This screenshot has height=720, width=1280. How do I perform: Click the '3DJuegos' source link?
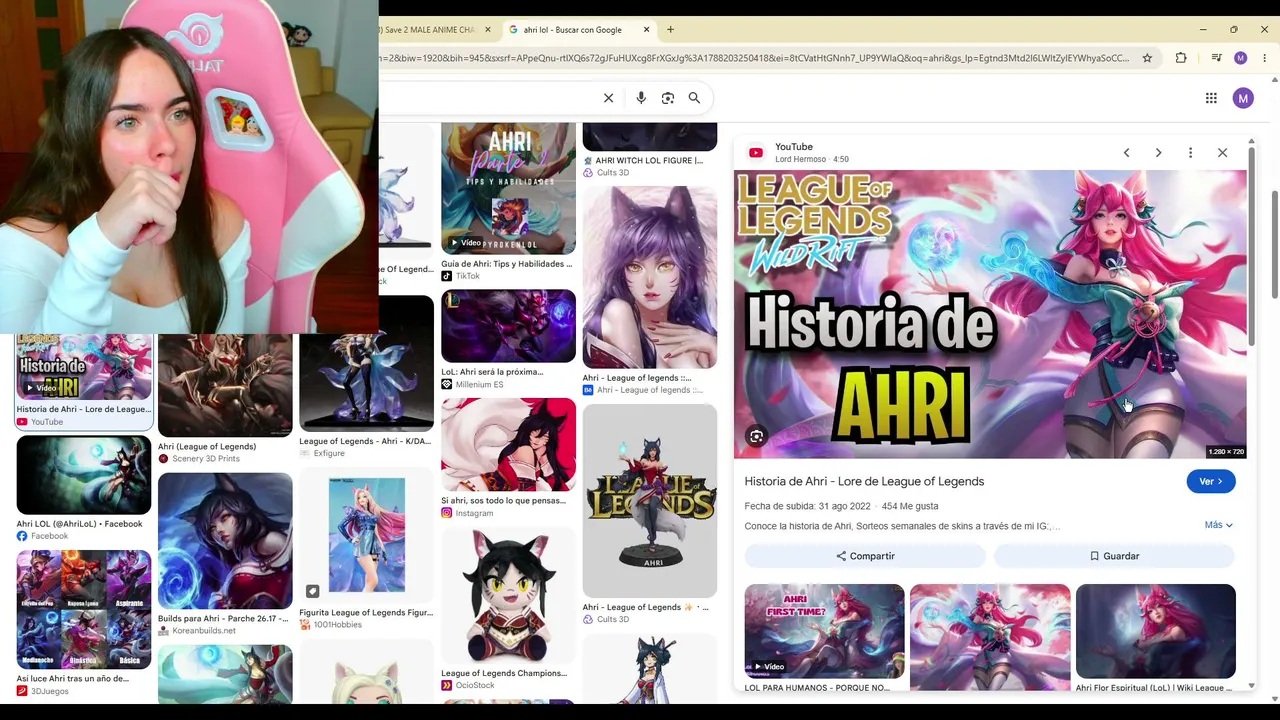pos(50,691)
